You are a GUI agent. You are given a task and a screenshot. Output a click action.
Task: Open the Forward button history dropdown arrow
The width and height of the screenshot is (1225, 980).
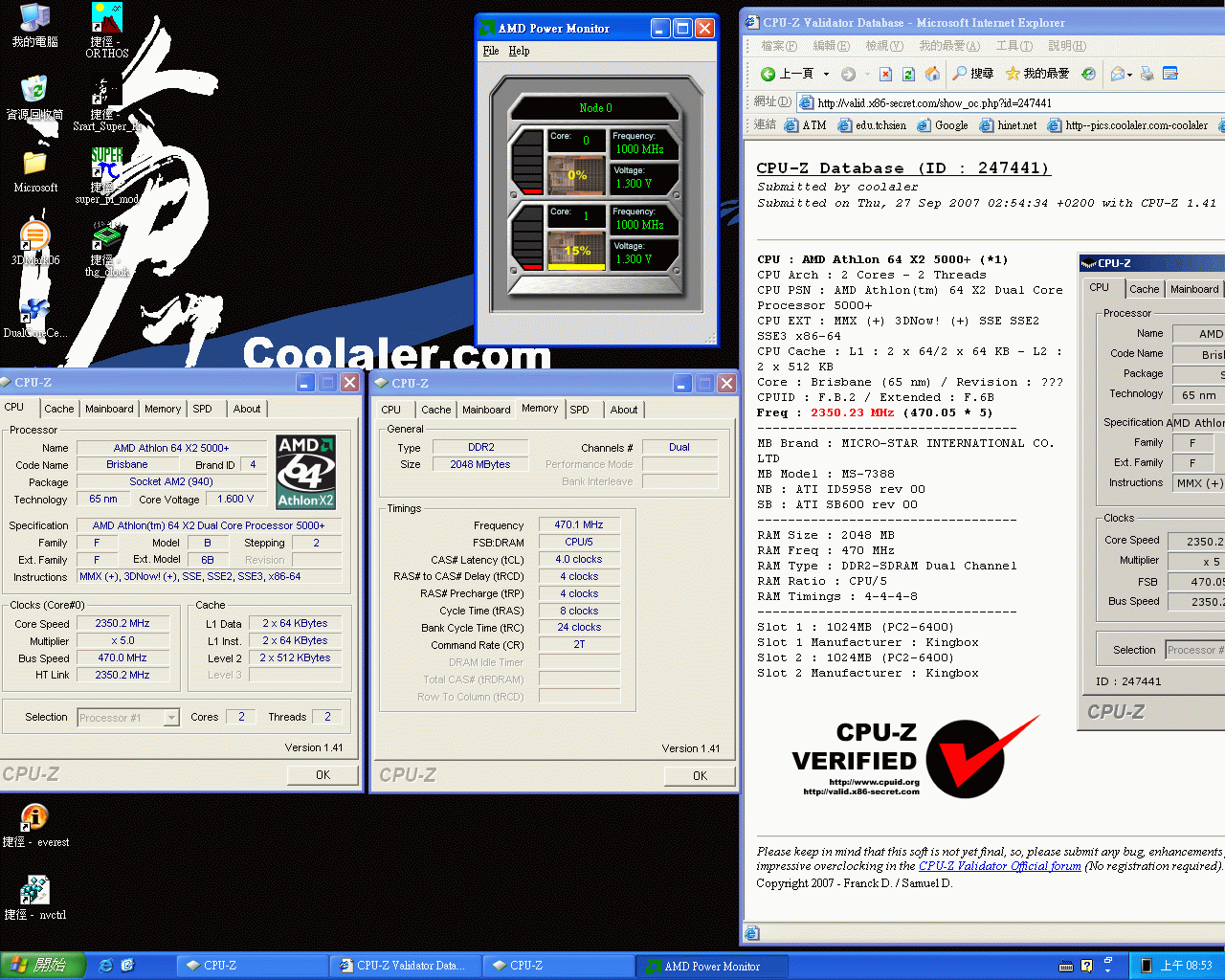coord(867,74)
